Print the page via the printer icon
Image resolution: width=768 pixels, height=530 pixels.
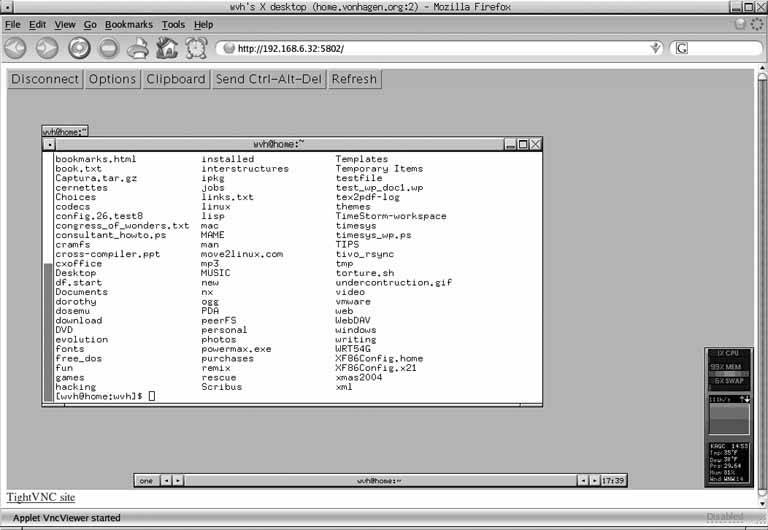(x=138, y=47)
